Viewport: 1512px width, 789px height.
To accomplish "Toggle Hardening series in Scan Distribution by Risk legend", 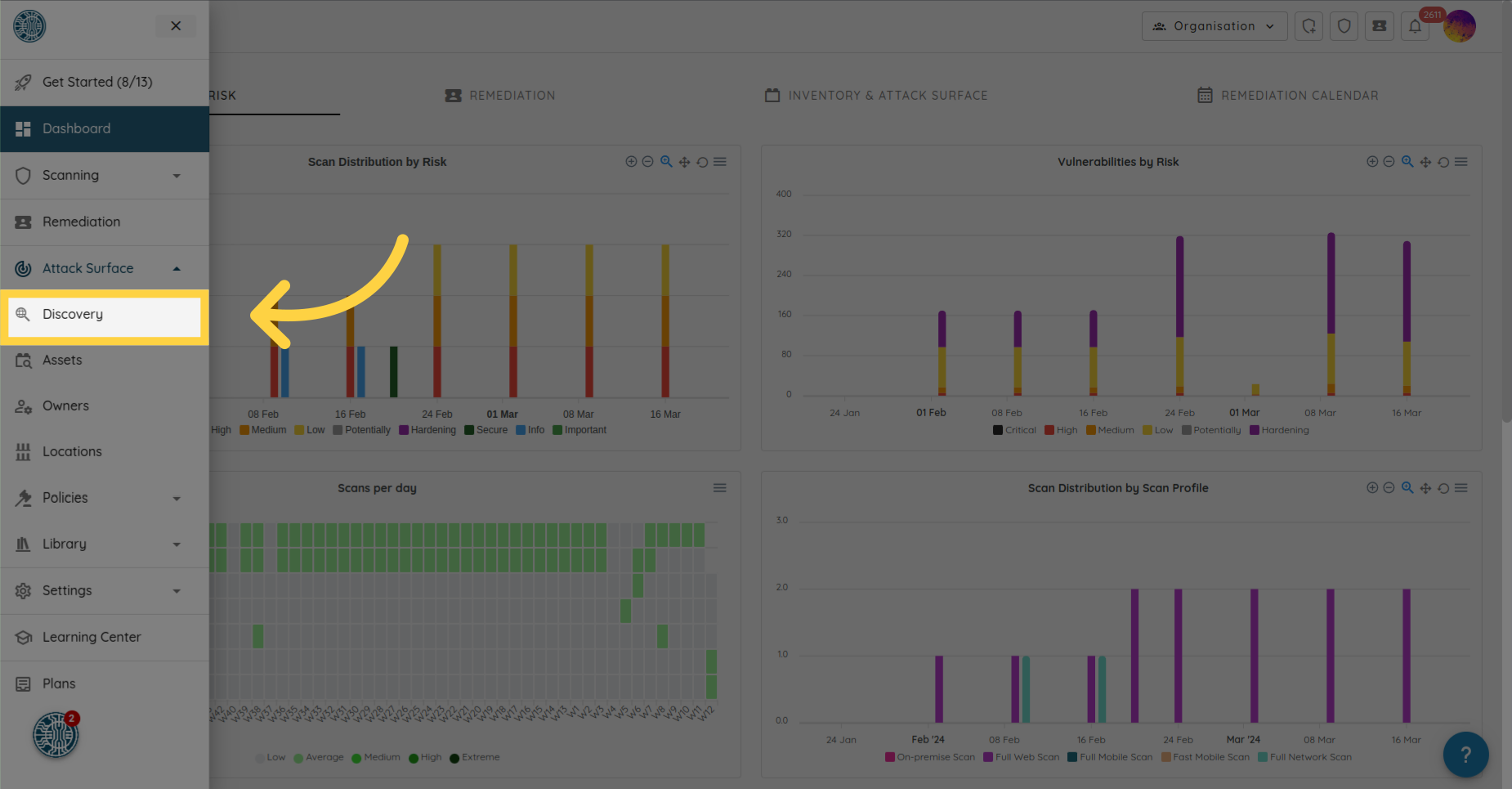I will pos(427,430).
